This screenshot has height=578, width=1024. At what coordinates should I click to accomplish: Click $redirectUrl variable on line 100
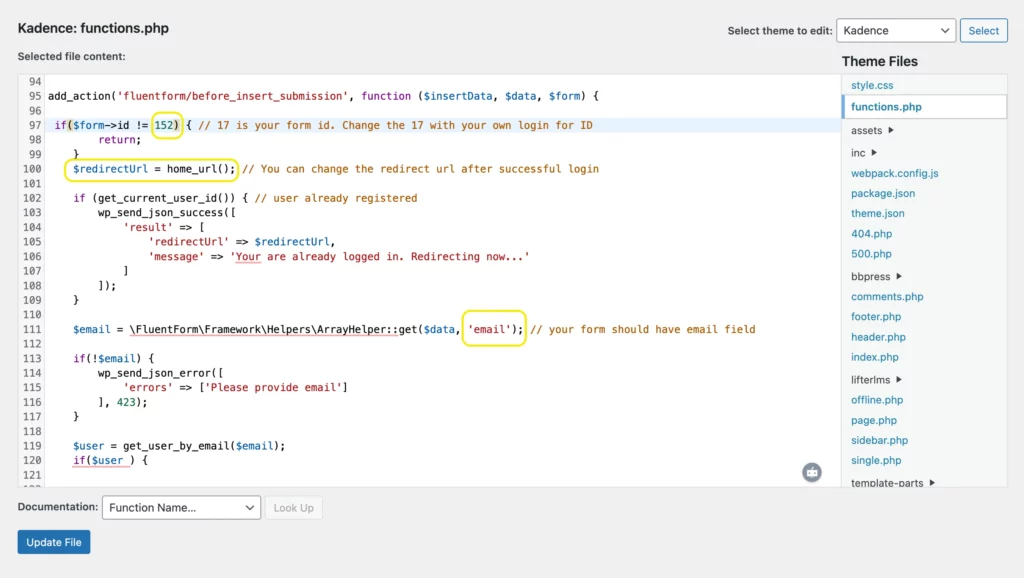click(110, 169)
